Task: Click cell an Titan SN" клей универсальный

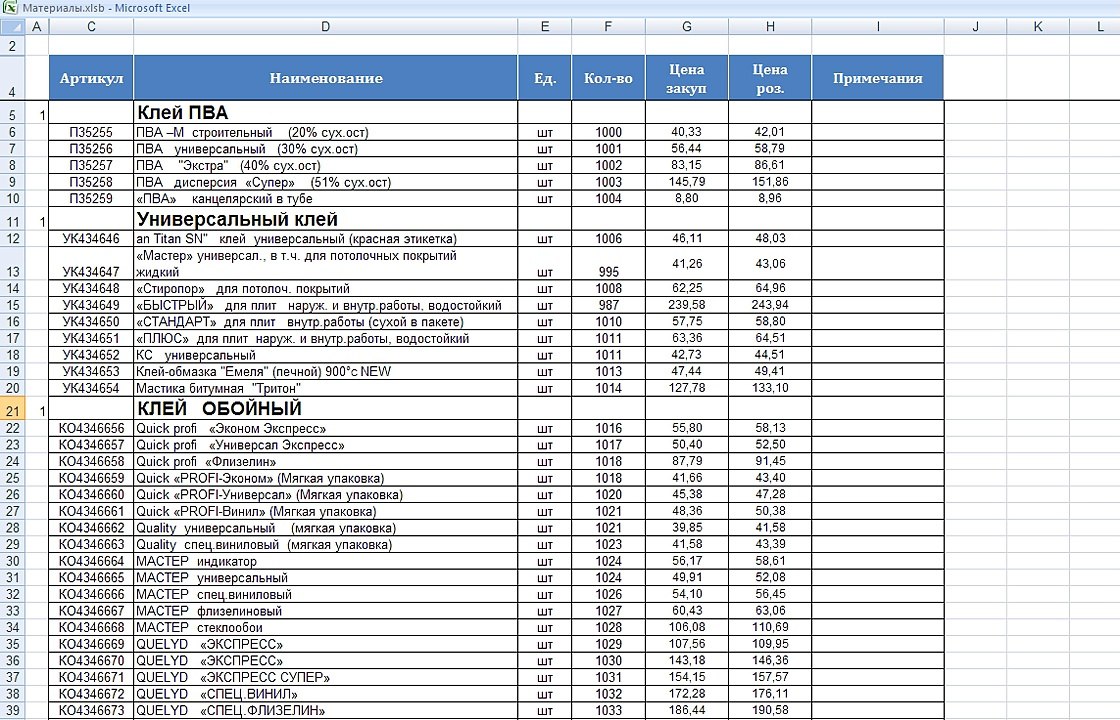Action: click(326, 239)
